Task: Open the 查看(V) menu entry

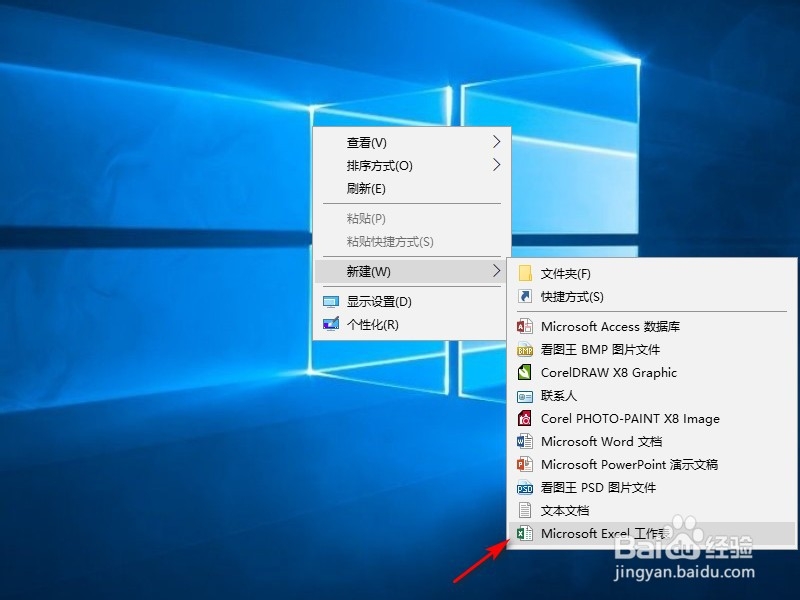Action: 412,142
